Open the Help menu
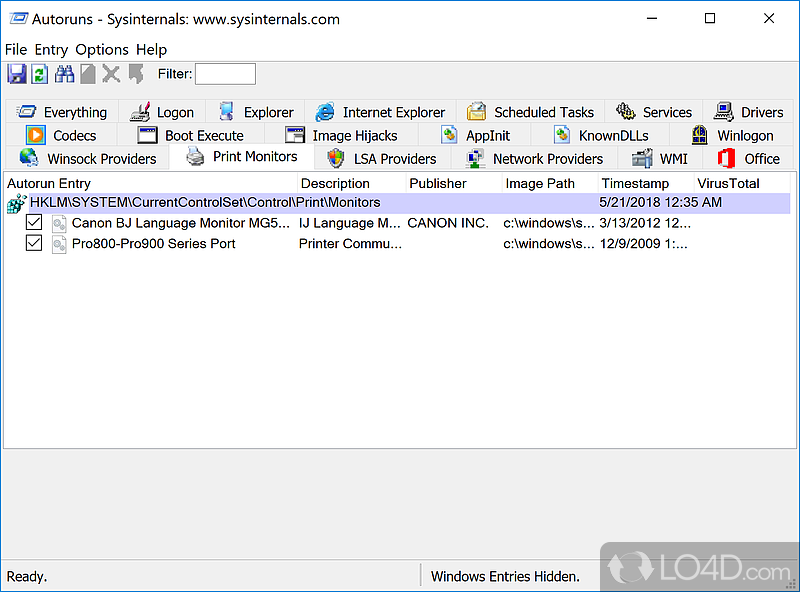 152,49
